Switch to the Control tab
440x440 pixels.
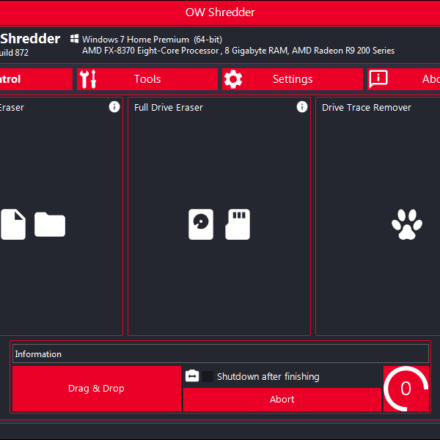[36, 79]
